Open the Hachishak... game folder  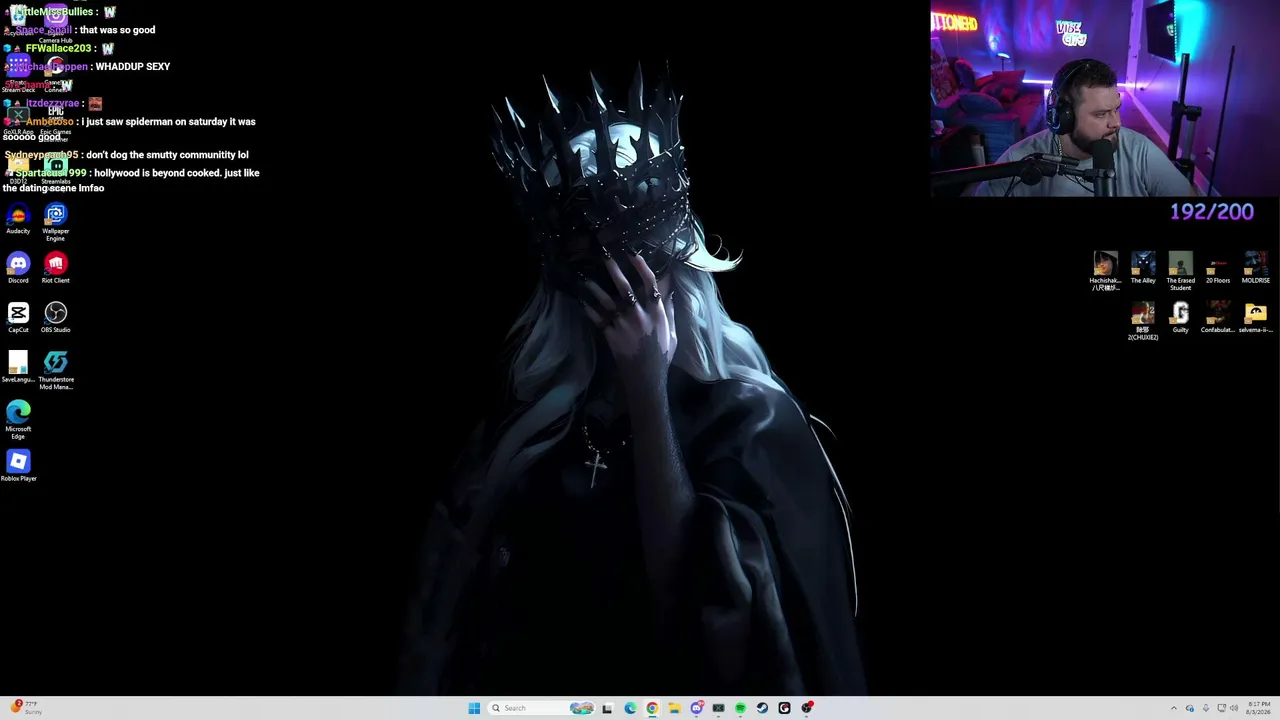coord(1105,270)
